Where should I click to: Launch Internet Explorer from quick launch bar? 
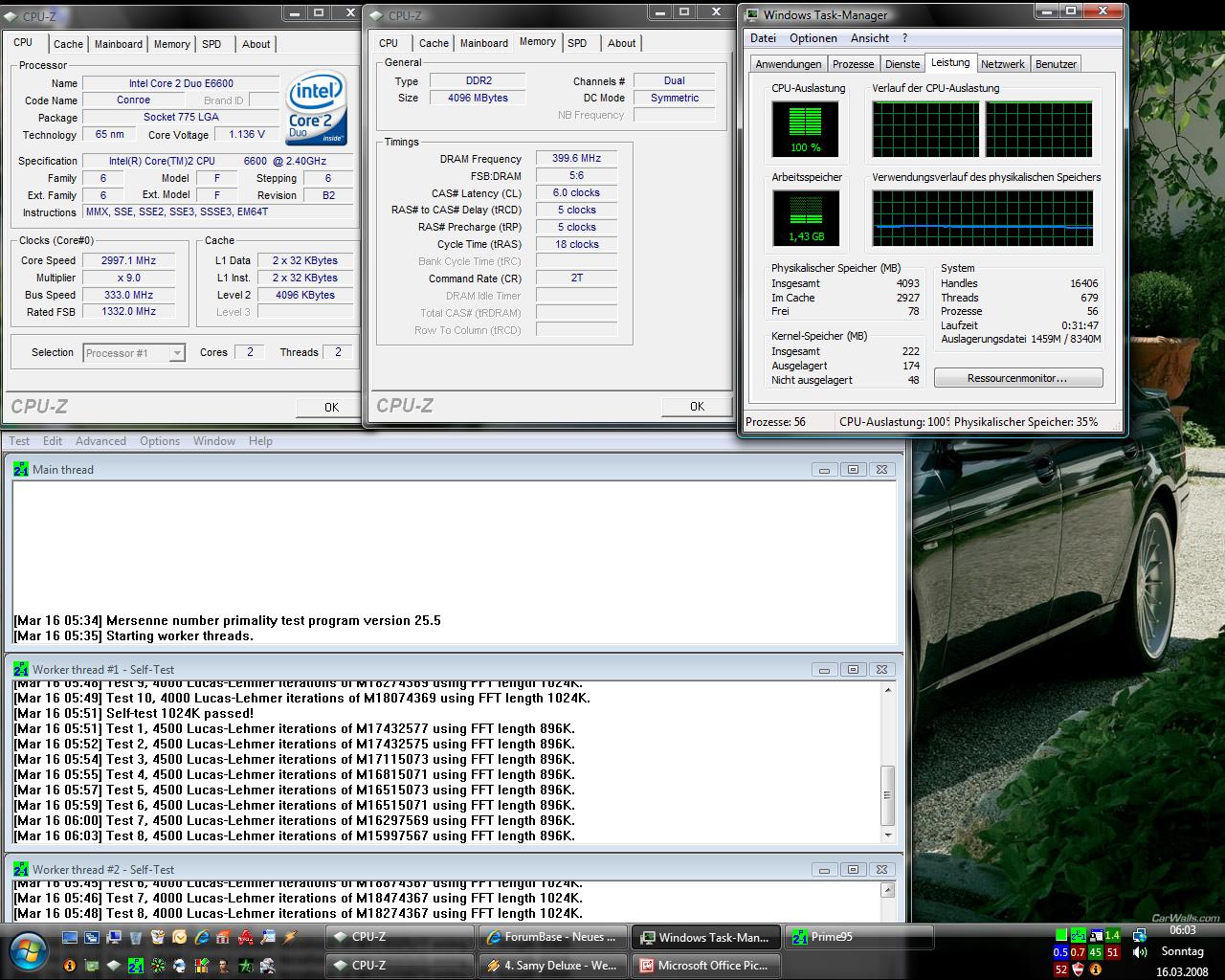(202, 938)
